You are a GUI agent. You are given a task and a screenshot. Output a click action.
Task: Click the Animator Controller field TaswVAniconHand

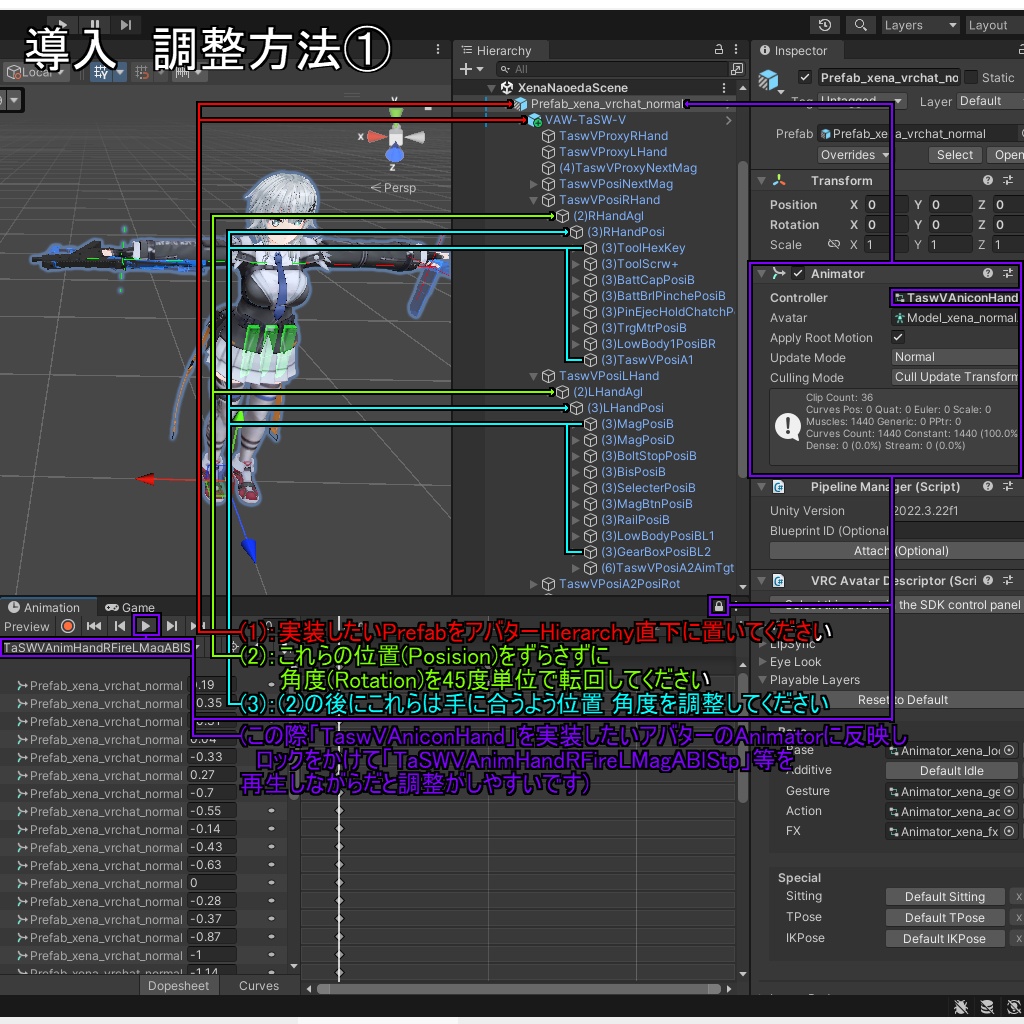pos(957,298)
